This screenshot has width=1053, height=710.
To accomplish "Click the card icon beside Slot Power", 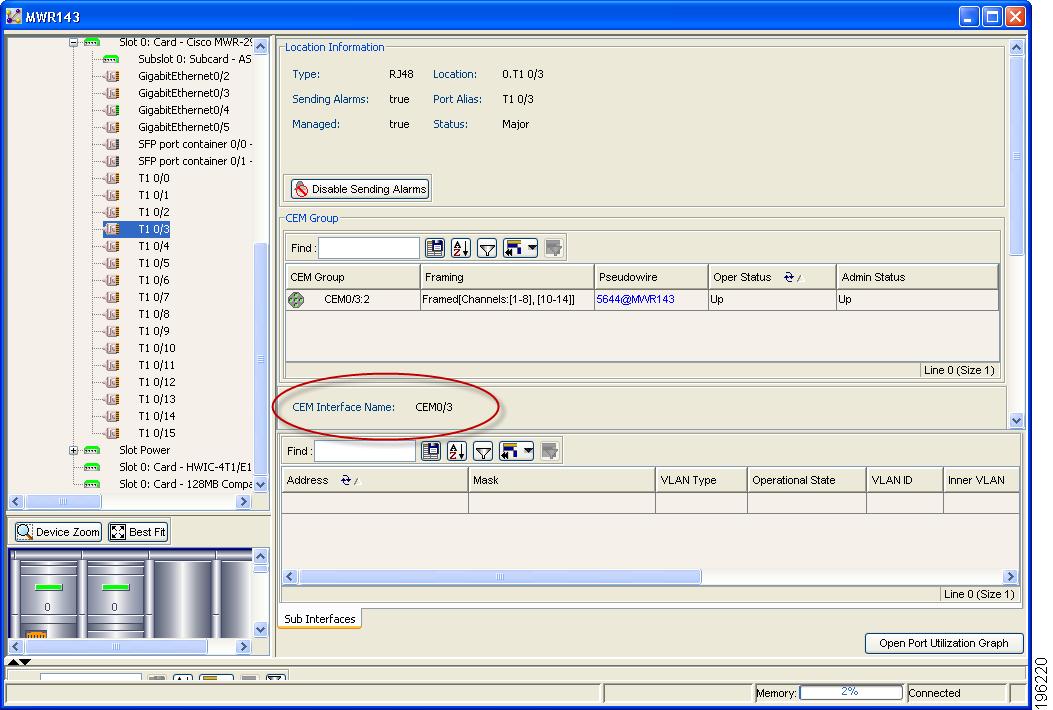I will click(x=92, y=450).
